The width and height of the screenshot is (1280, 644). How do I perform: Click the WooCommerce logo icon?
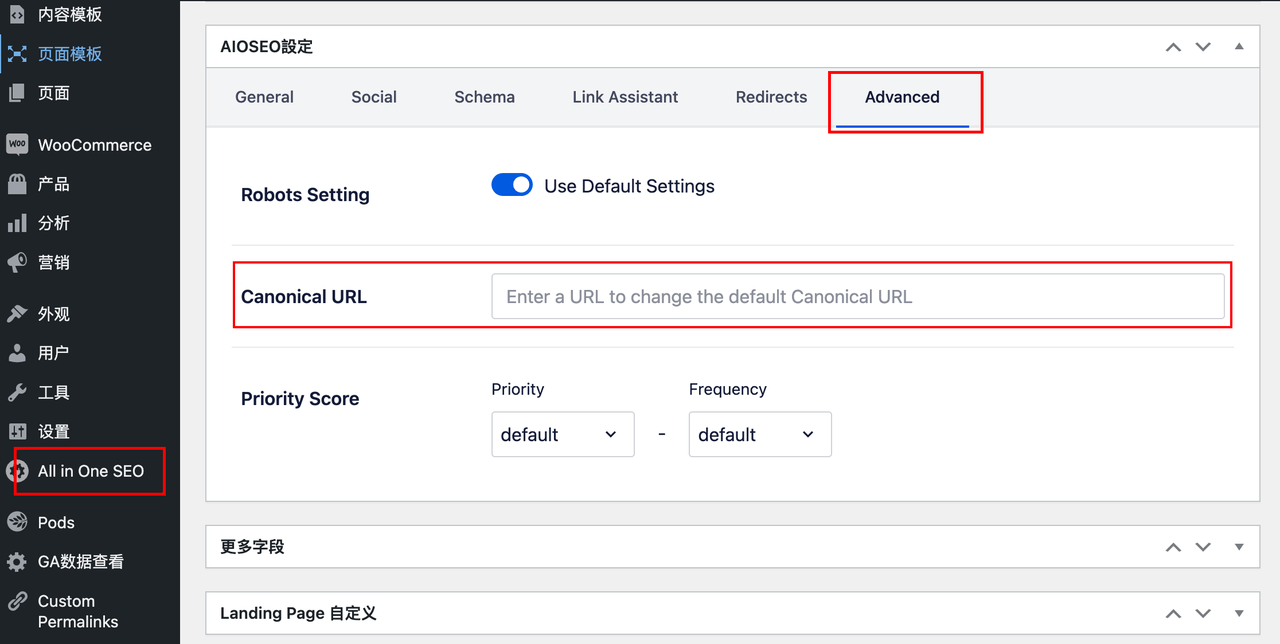pyautogui.click(x=17, y=145)
